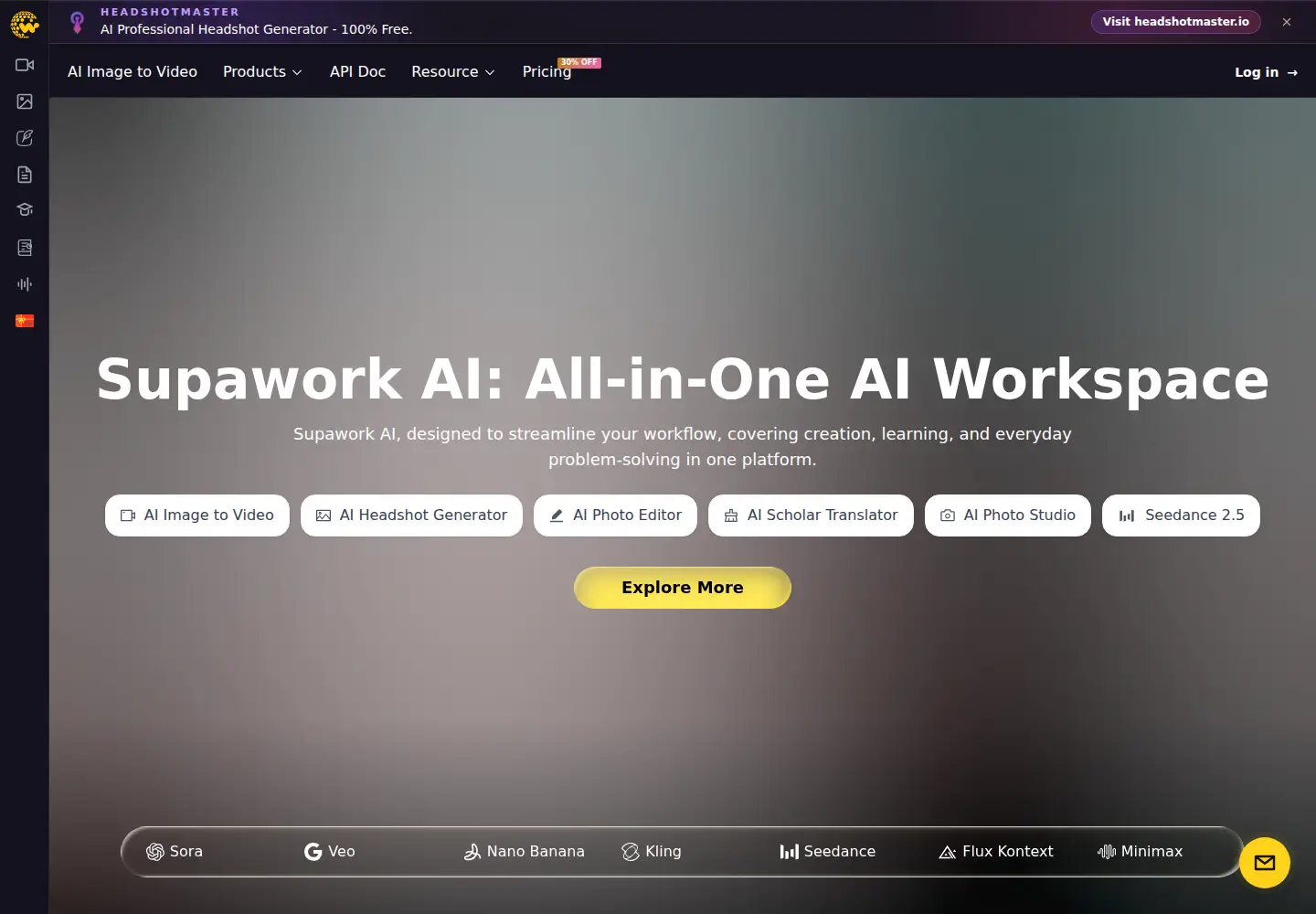The height and width of the screenshot is (914, 1316).
Task: Click the Supawork AI hero heading
Action: pos(683,379)
